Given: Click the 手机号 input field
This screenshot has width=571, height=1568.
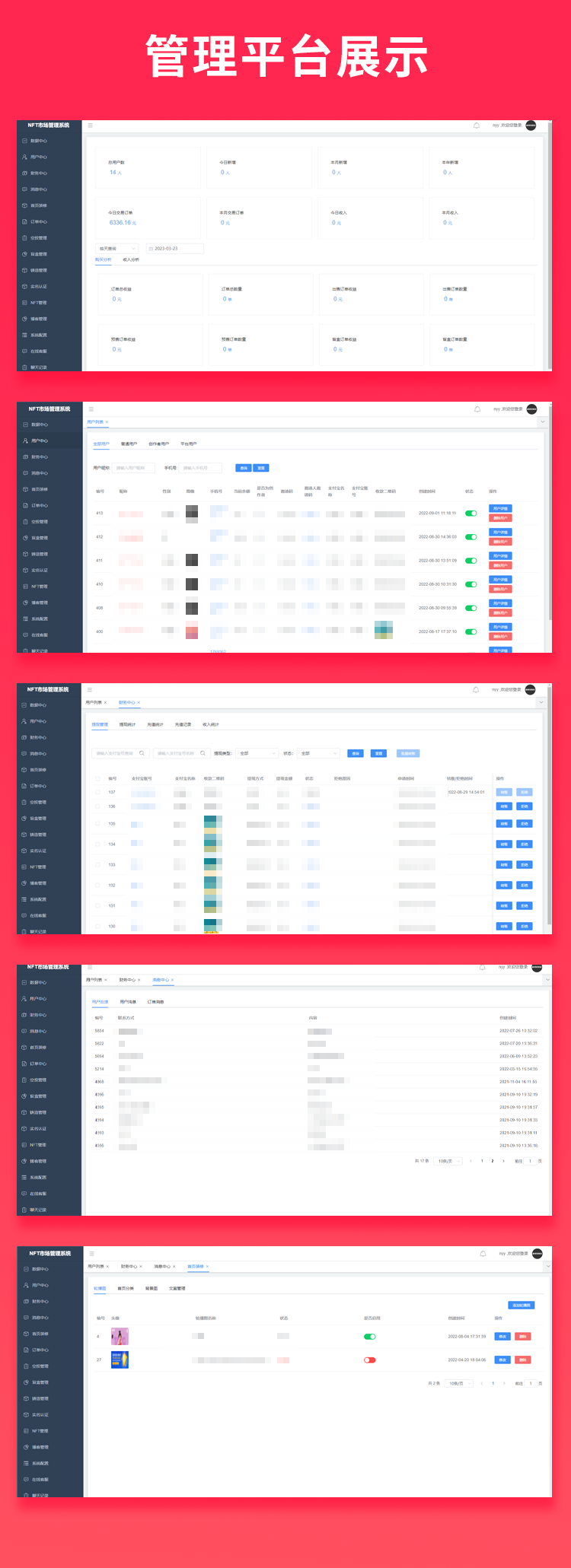Looking at the screenshot, I should [201, 468].
